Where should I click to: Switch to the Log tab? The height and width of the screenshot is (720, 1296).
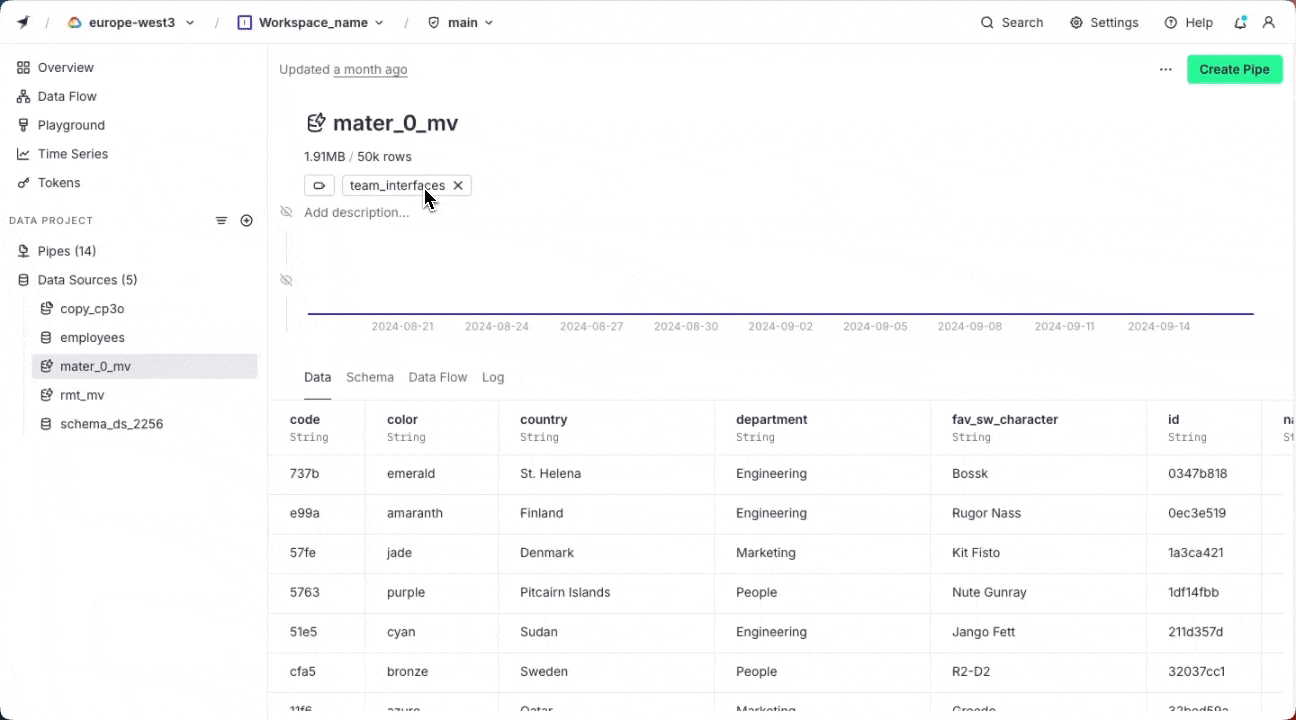tap(493, 377)
